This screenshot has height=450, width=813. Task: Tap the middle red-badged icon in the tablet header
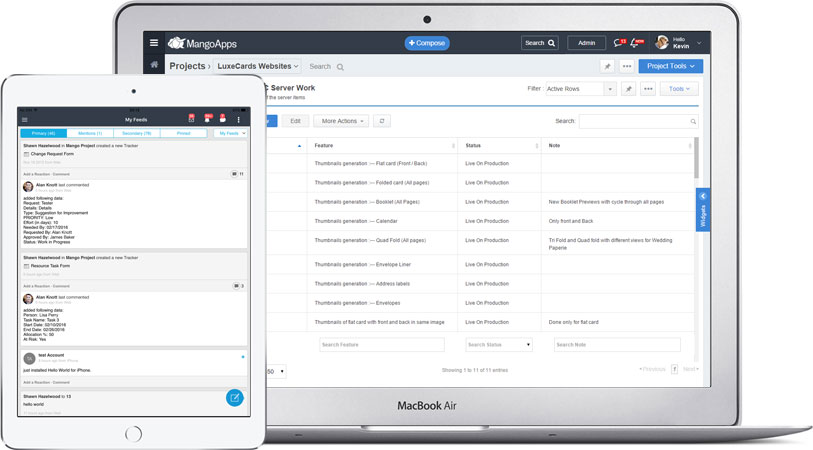click(x=208, y=118)
